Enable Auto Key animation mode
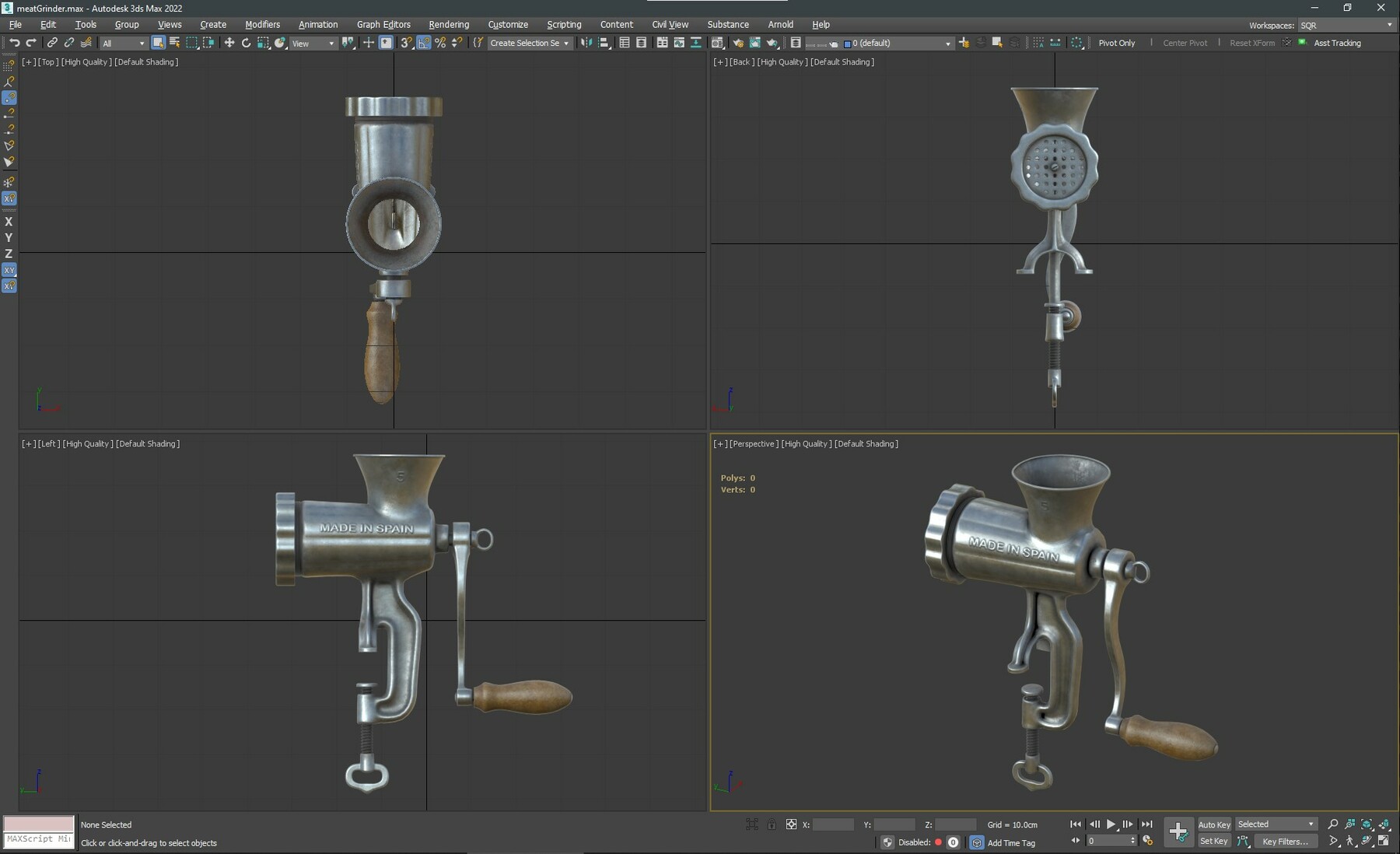This screenshot has width=1400, height=854. [x=1214, y=824]
